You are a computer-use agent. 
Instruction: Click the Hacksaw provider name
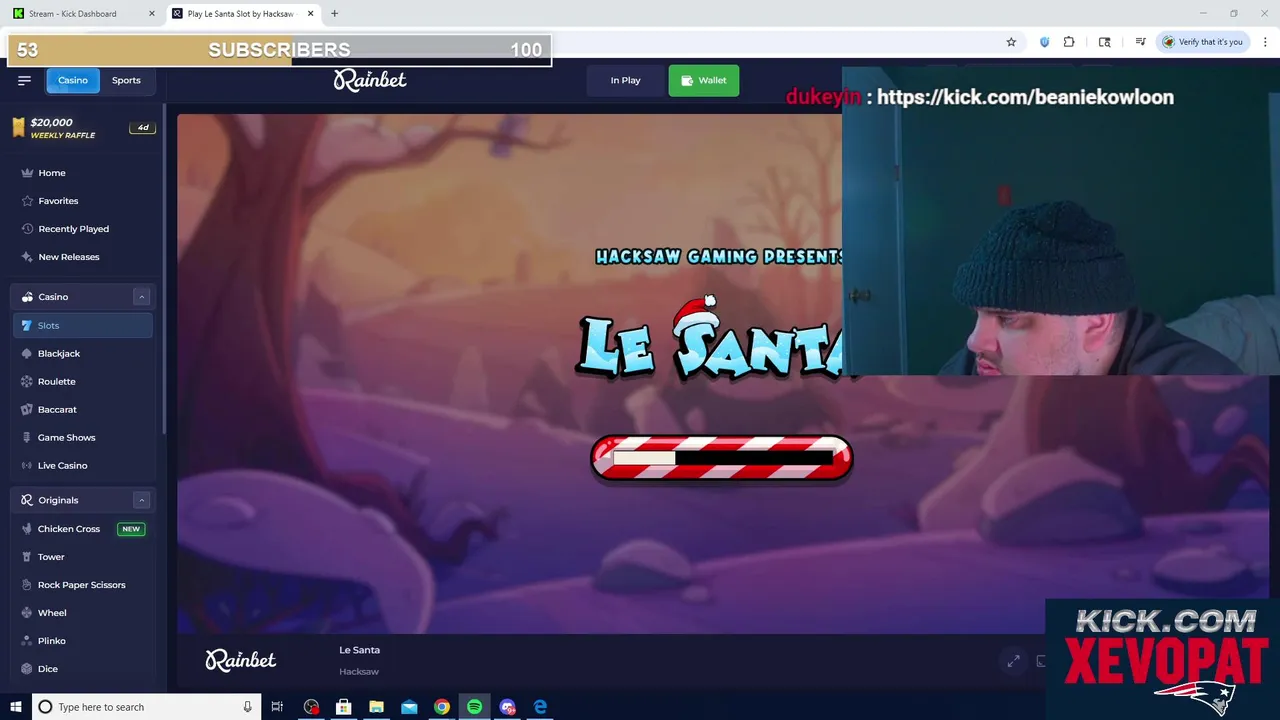359,672
